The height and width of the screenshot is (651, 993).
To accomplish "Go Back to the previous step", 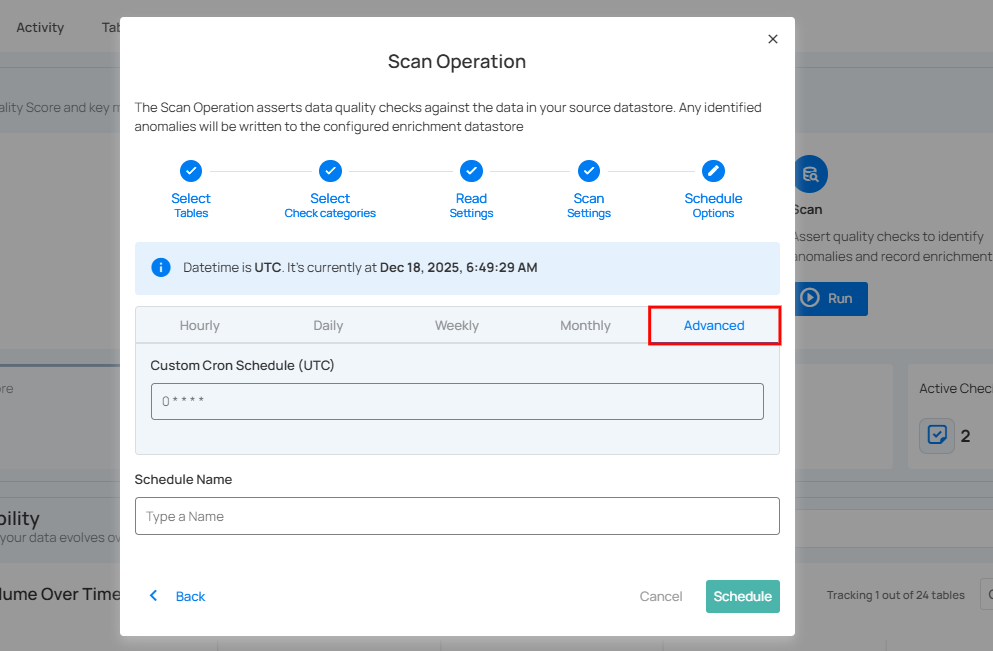I will [x=178, y=596].
